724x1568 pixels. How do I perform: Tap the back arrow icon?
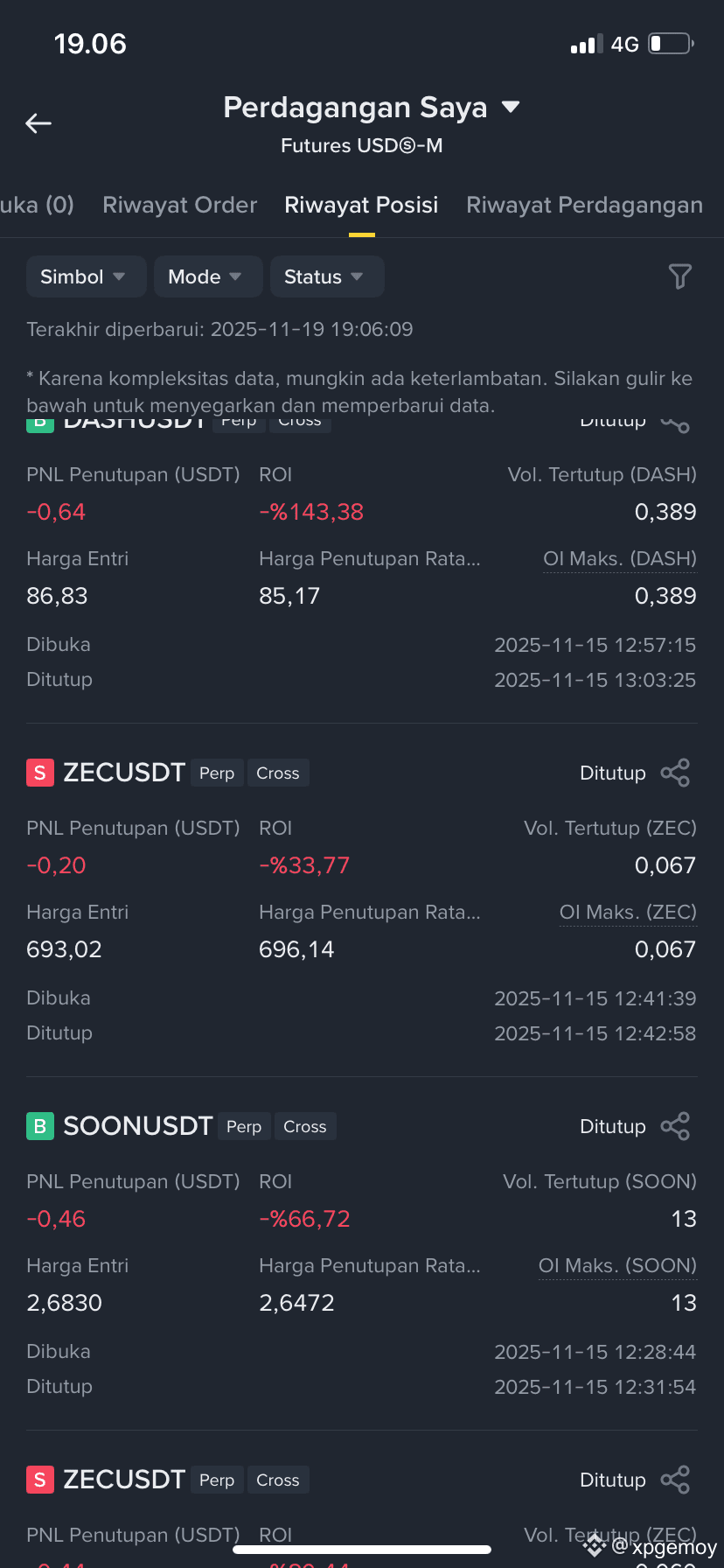coord(38,124)
